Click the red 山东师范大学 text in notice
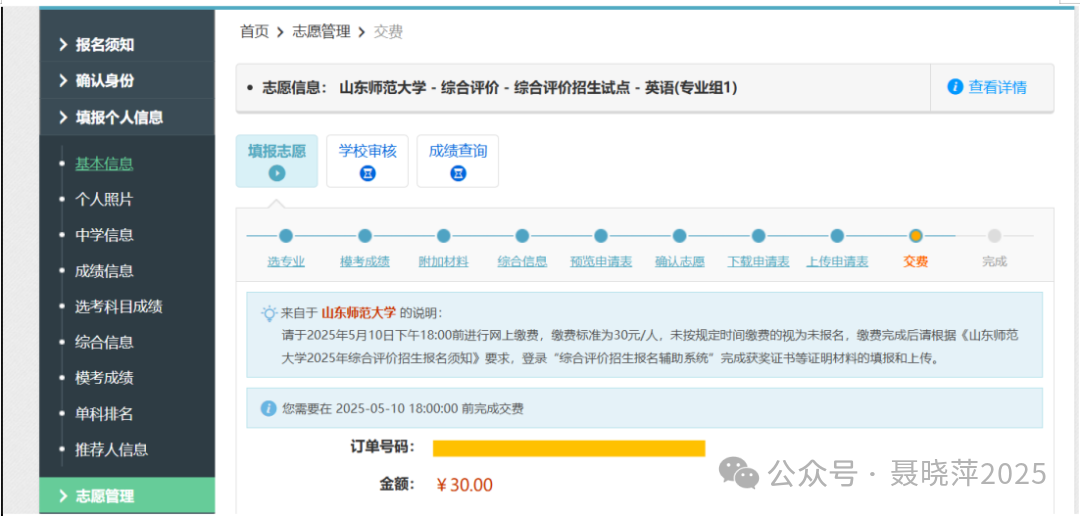1080x516 pixels. pyautogui.click(x=359, y=313)
